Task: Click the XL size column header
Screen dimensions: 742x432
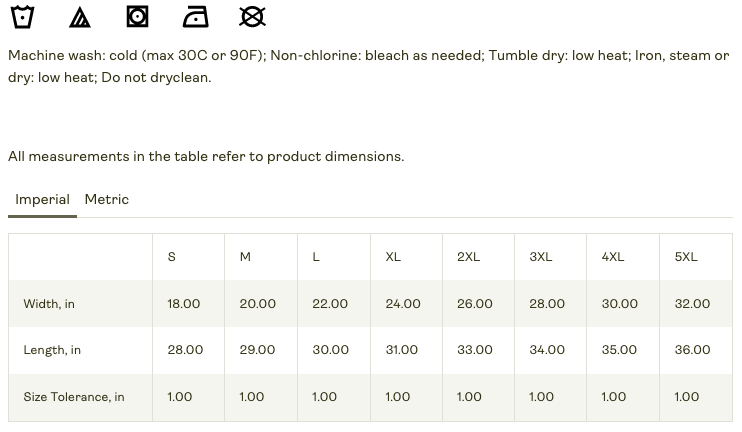Action: [393, 257]
